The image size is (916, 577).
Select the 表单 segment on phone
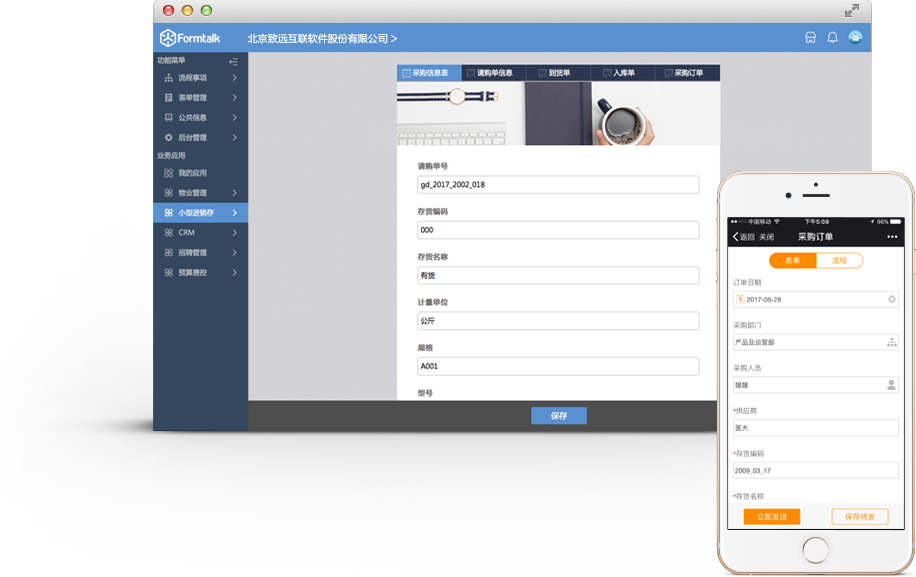tap(793, 260)
